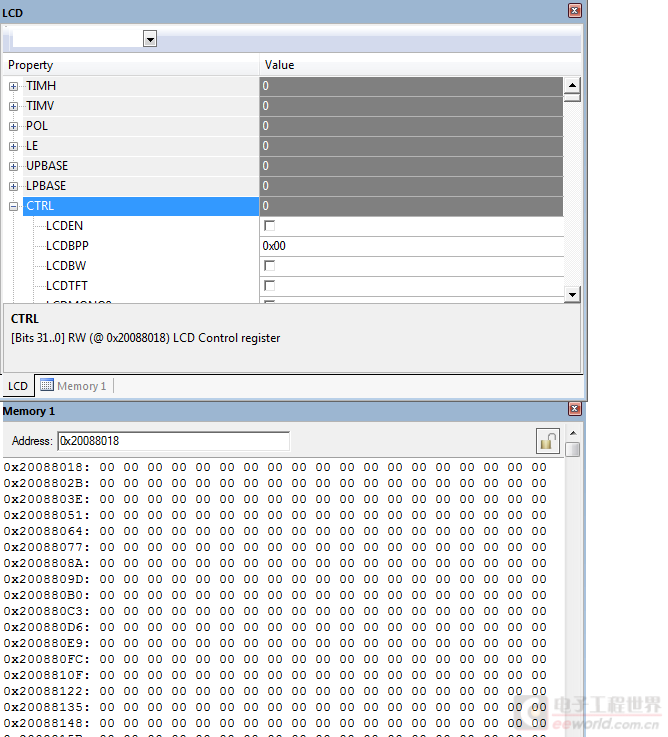Toggle the LCDBW checkbox

click(270, 266)
